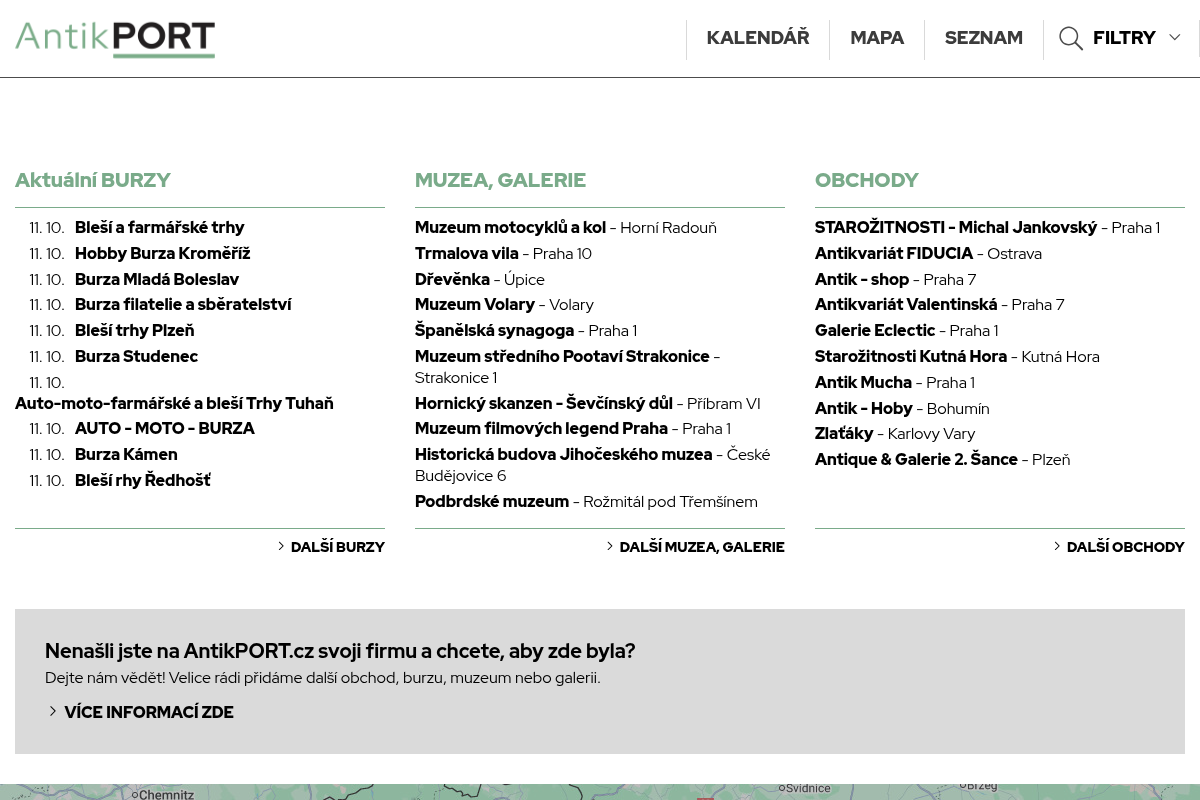Viewport: 1200px width, 800px height.
Task: Open Bleší rhy Ředhošť event
Action: coord(143,481)
